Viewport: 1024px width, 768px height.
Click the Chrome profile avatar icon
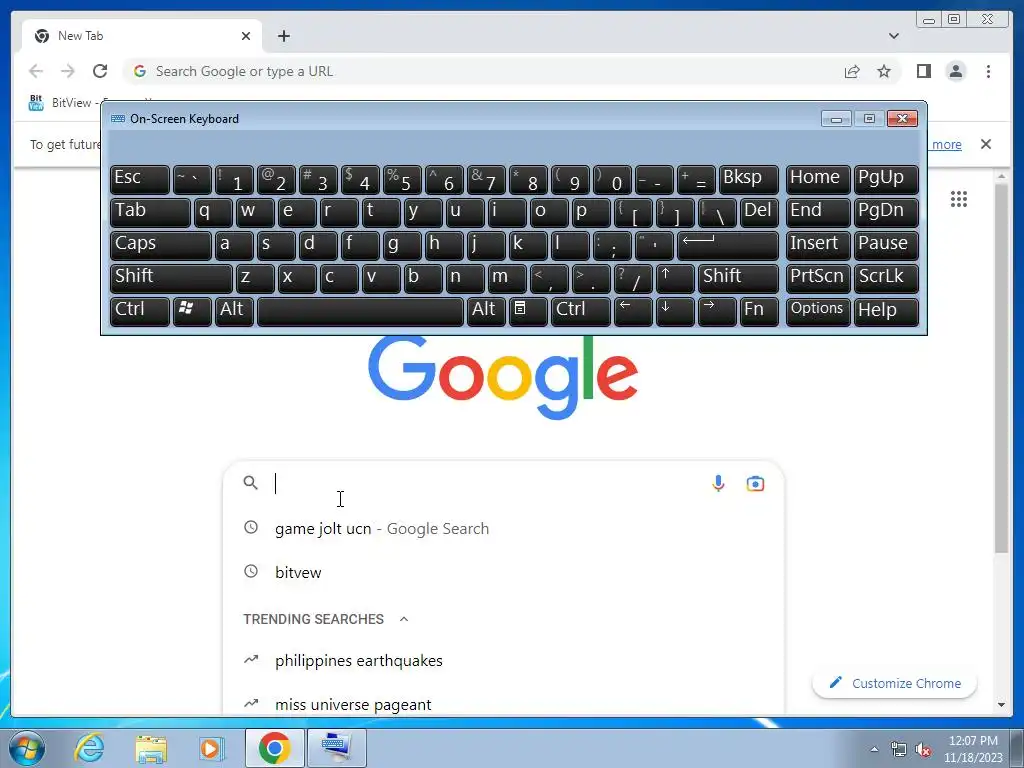pyautogui.click(x=955, y=71)
